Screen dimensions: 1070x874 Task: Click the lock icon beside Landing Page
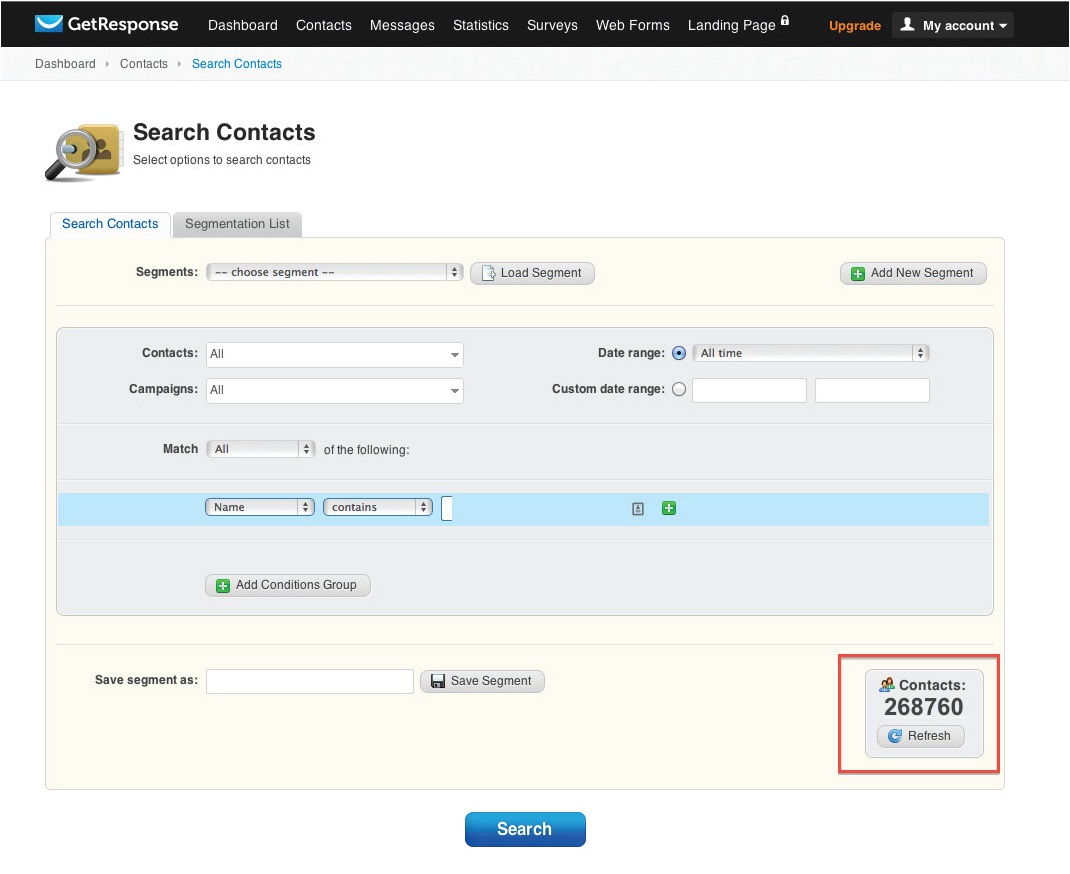(785, 20)
